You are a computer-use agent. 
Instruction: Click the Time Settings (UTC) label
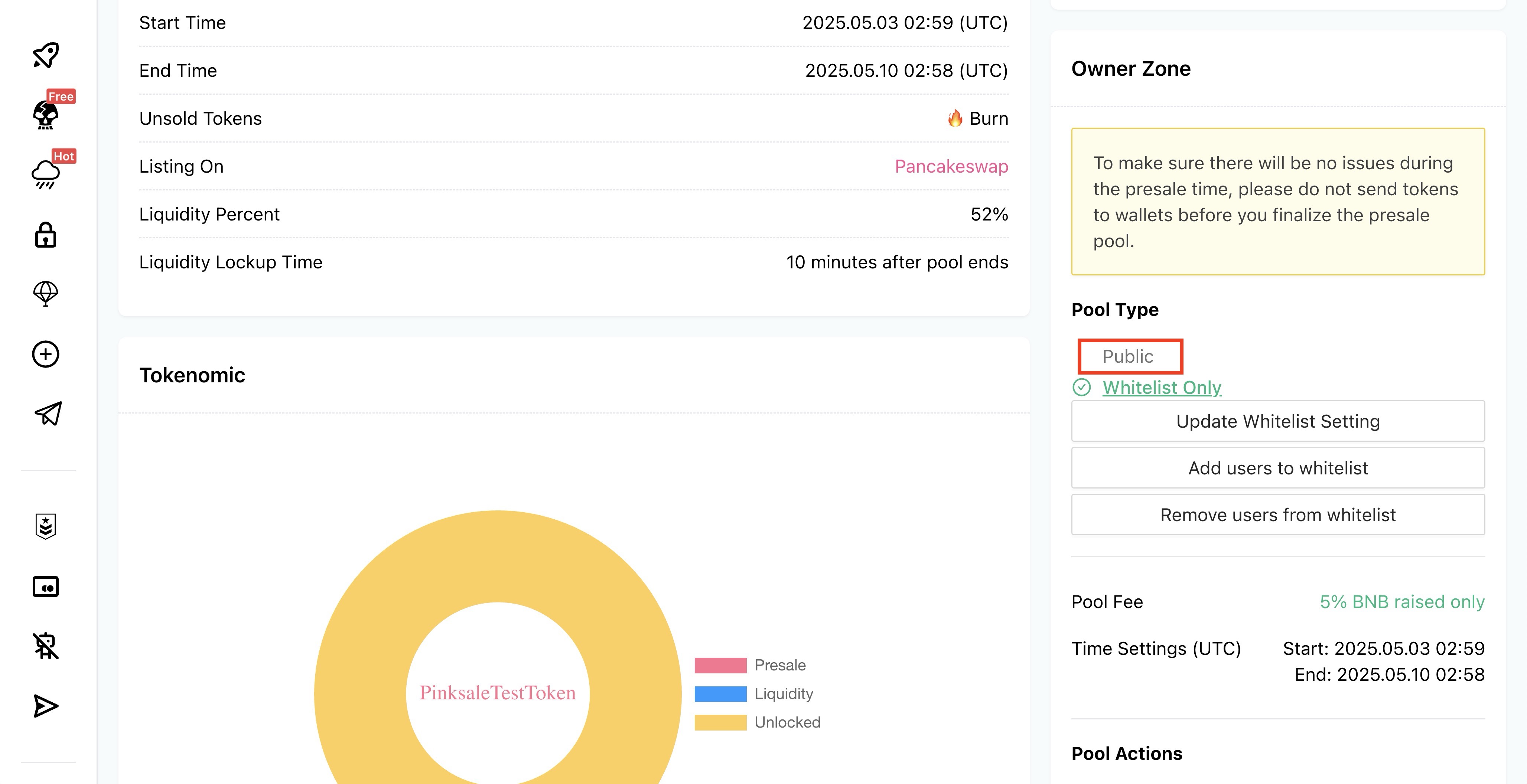[x=1156, y=649]
